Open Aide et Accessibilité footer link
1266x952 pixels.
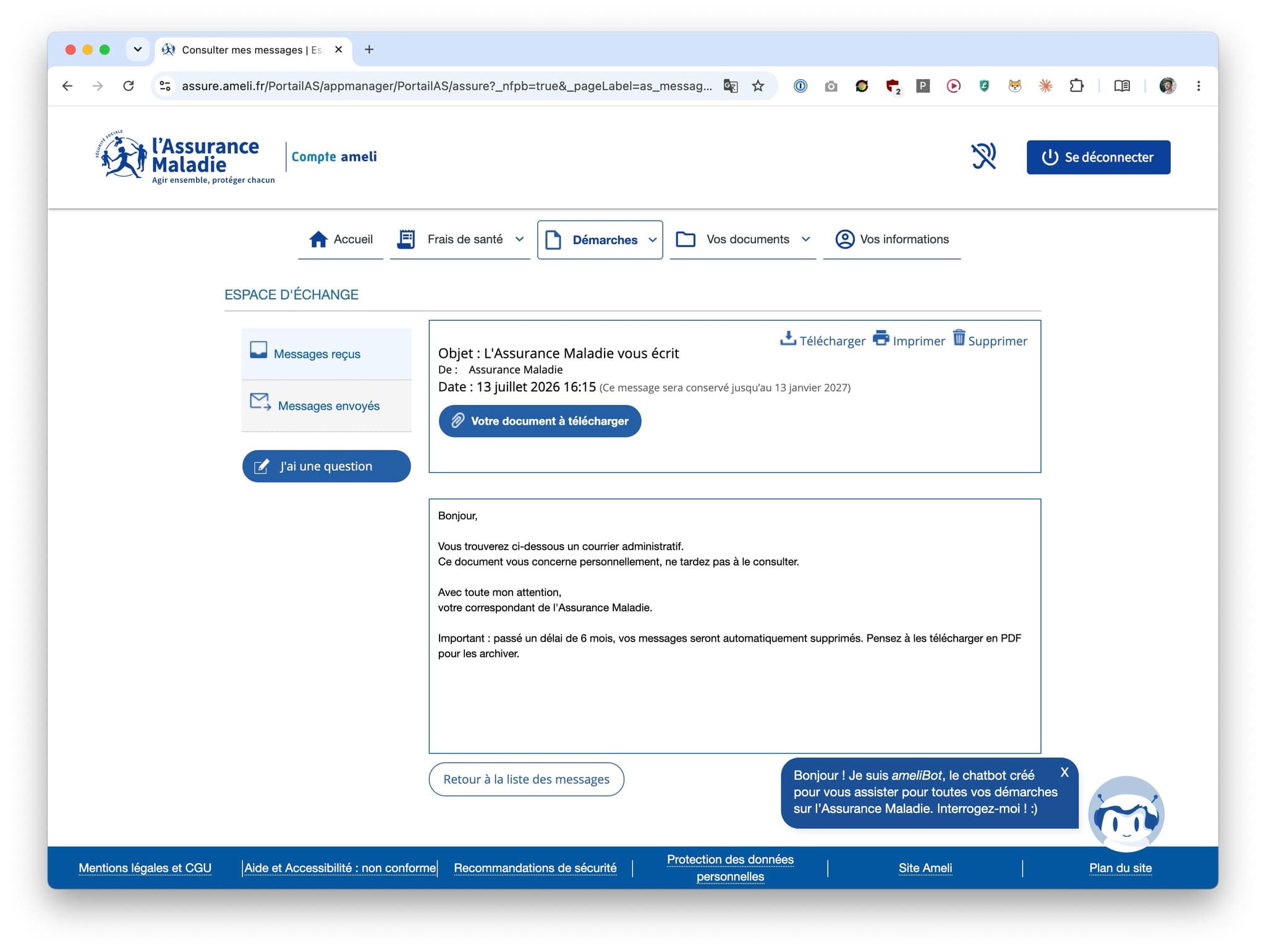[340, 868]
